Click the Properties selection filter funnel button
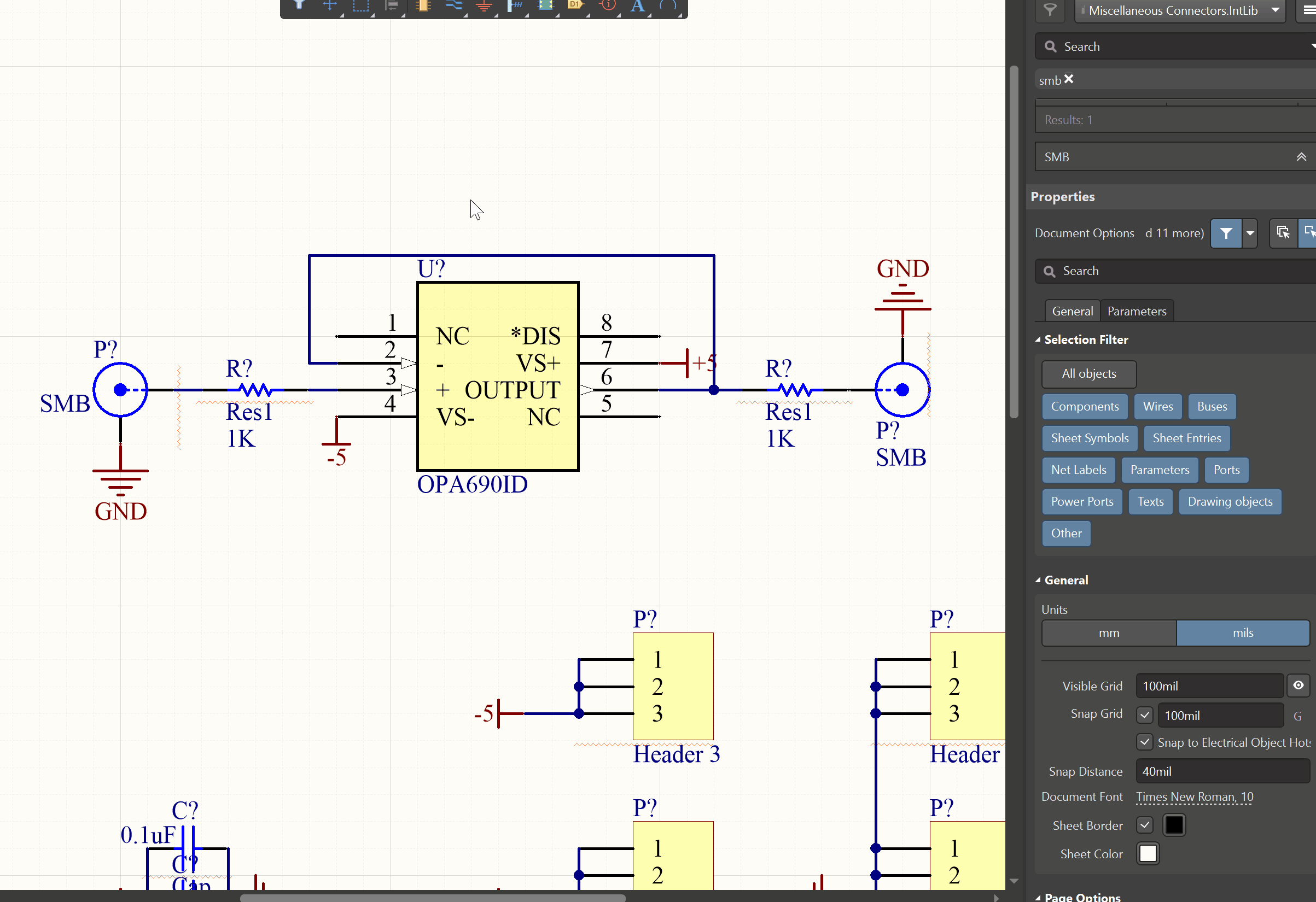Screen dimensions: 1316x902 (1225, 233)
